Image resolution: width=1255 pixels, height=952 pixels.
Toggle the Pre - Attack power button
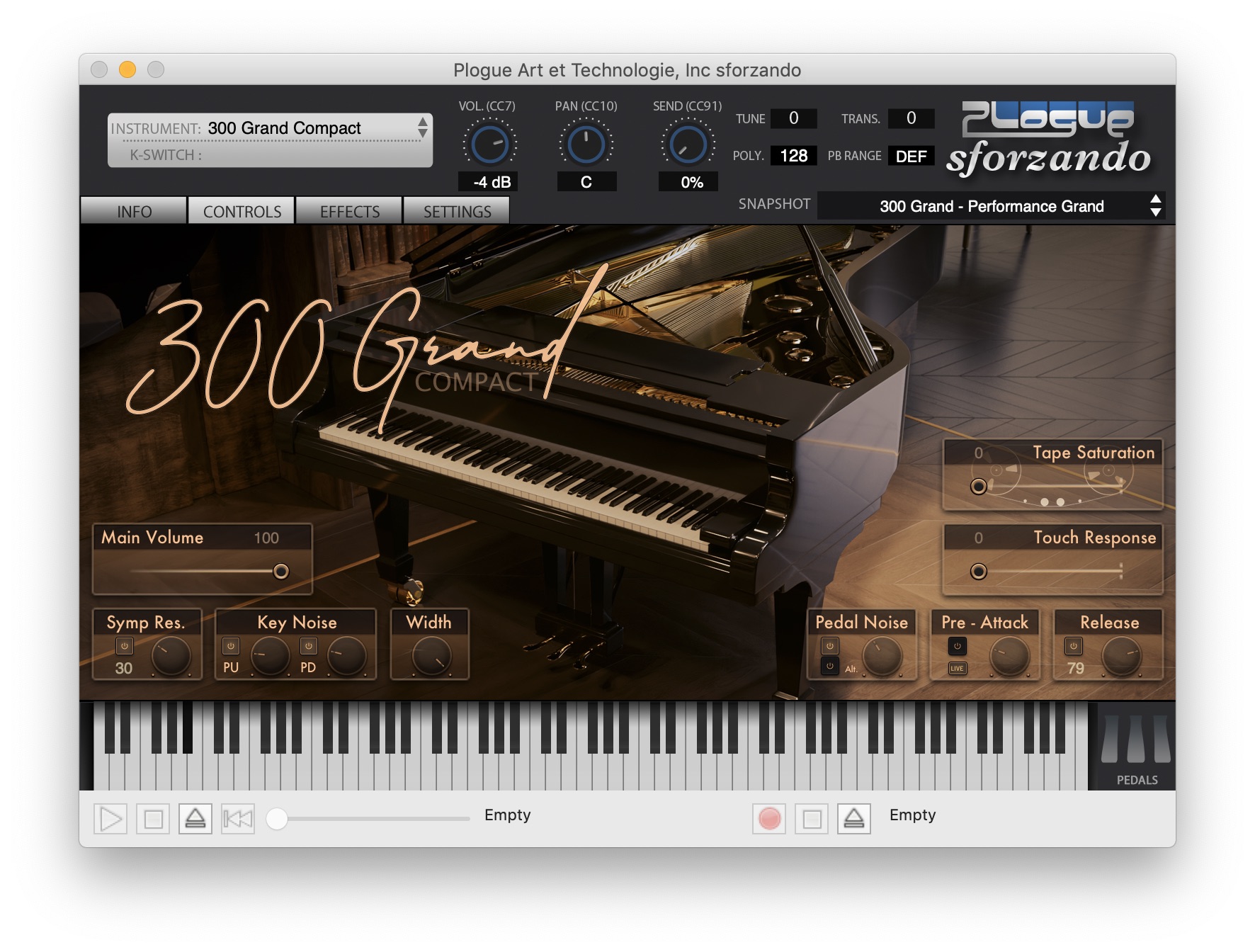(957, 646)
